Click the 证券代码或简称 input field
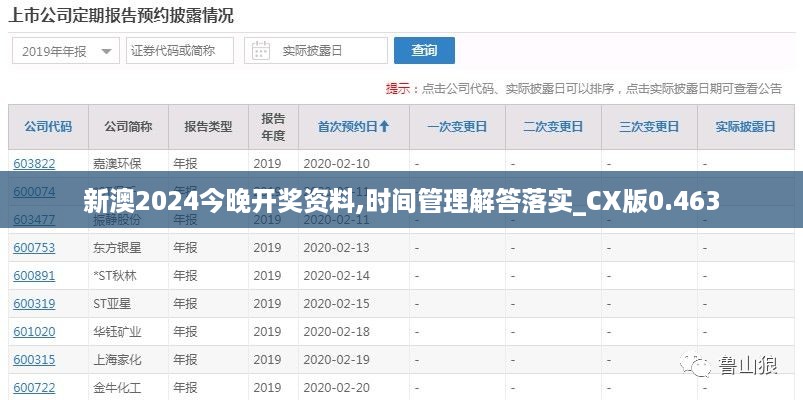Image resolution: width=803 pixels, height=400 pixels. point(179,51)
